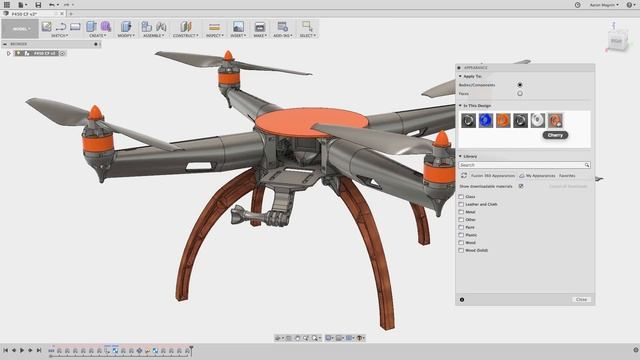This screenshot has height=360, width=640.
Task: Click the Undo arrow
Action: coord(51,5)
